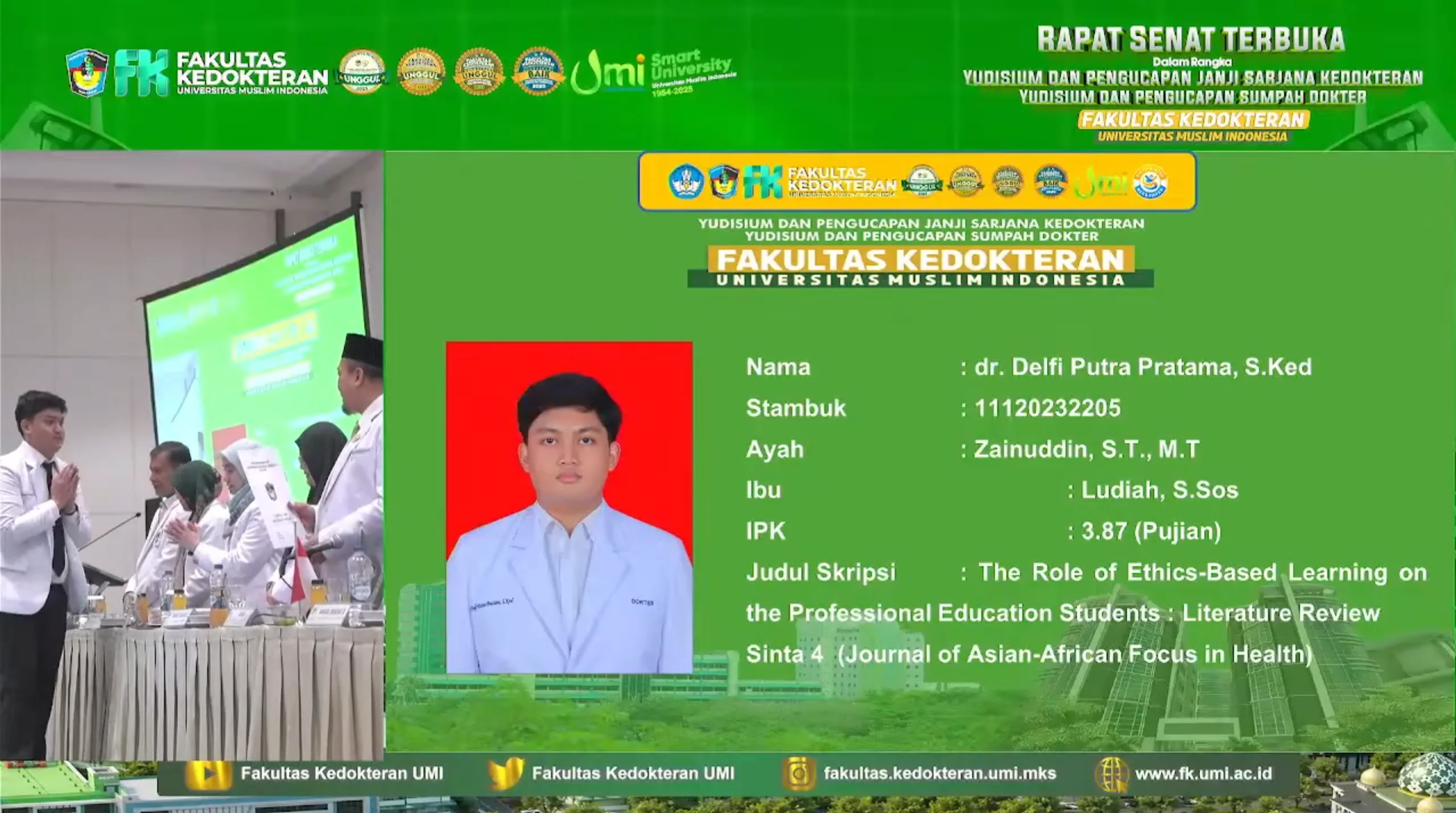Click the yellow FAKULTAS KEDOKTERAN title in the slide

[921, 260]
